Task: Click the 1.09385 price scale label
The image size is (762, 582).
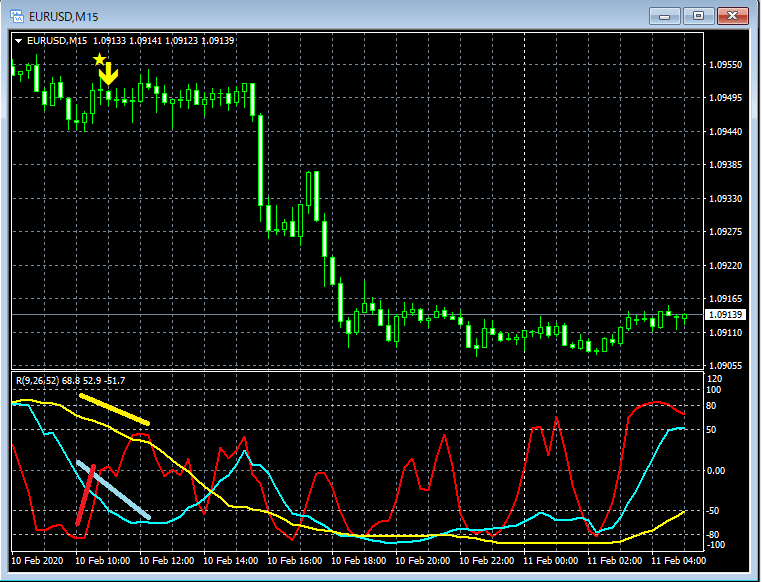Action: coord(725,165)
